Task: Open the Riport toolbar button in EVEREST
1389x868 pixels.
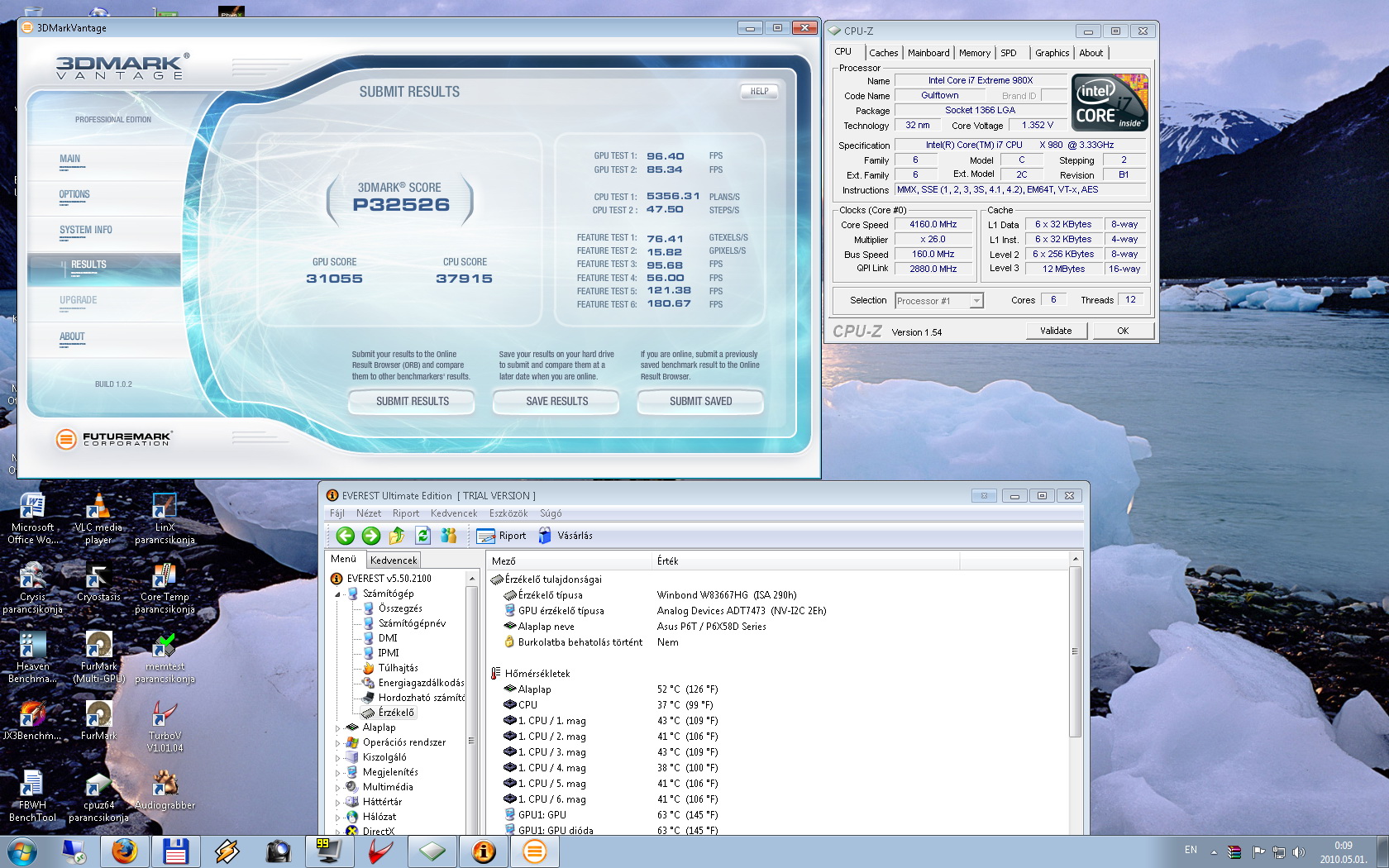Action: 502,536
